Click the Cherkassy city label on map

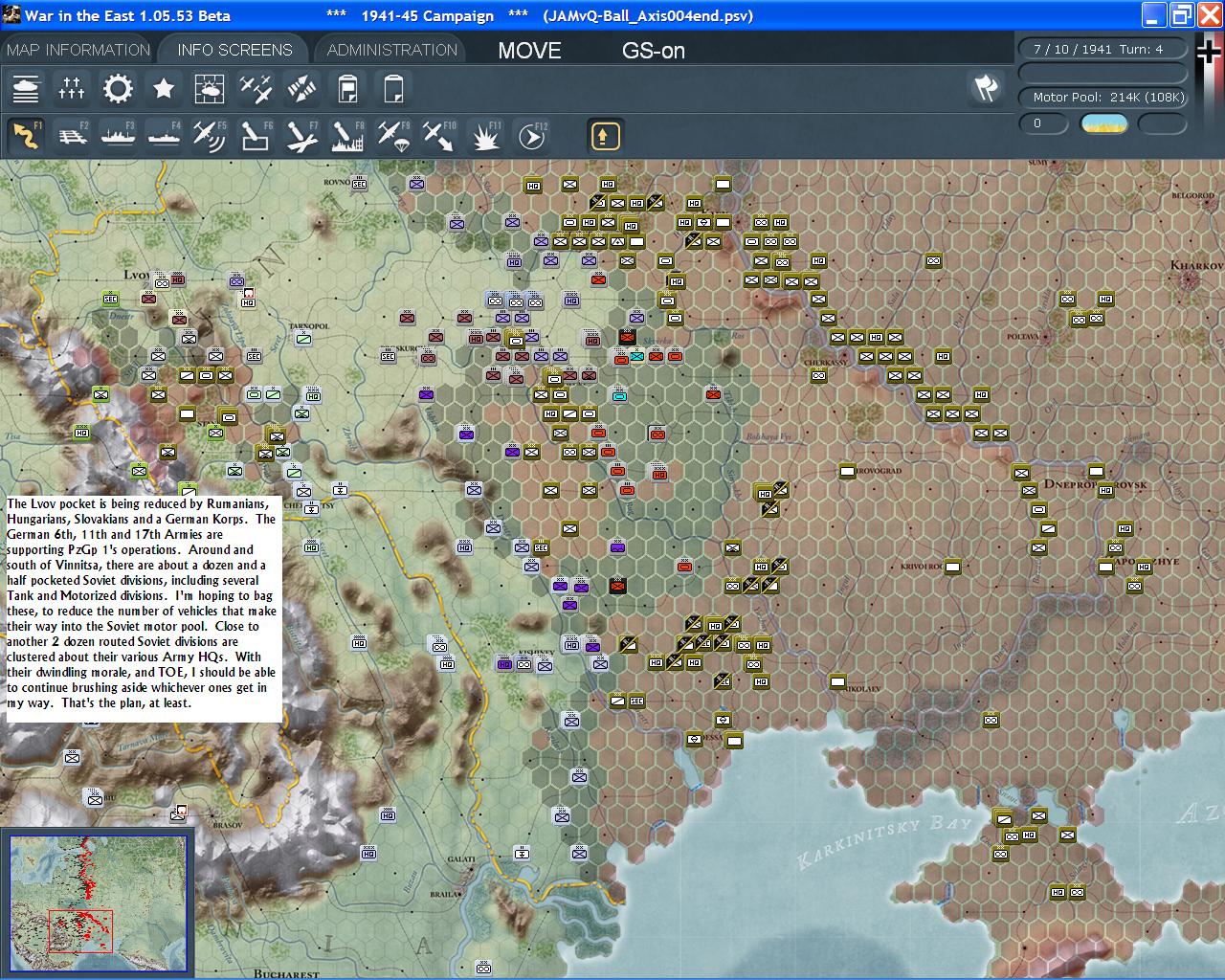click(826, 363)
